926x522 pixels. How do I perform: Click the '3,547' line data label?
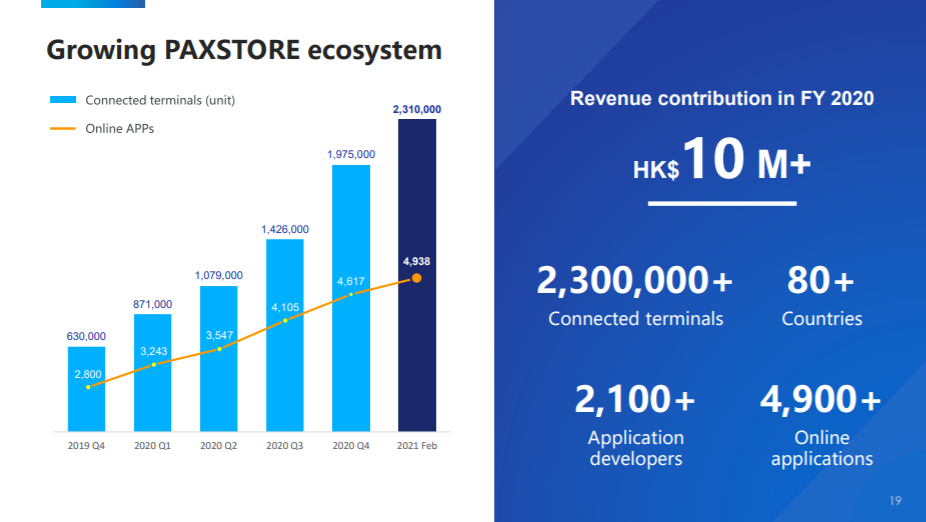point(219,335)
